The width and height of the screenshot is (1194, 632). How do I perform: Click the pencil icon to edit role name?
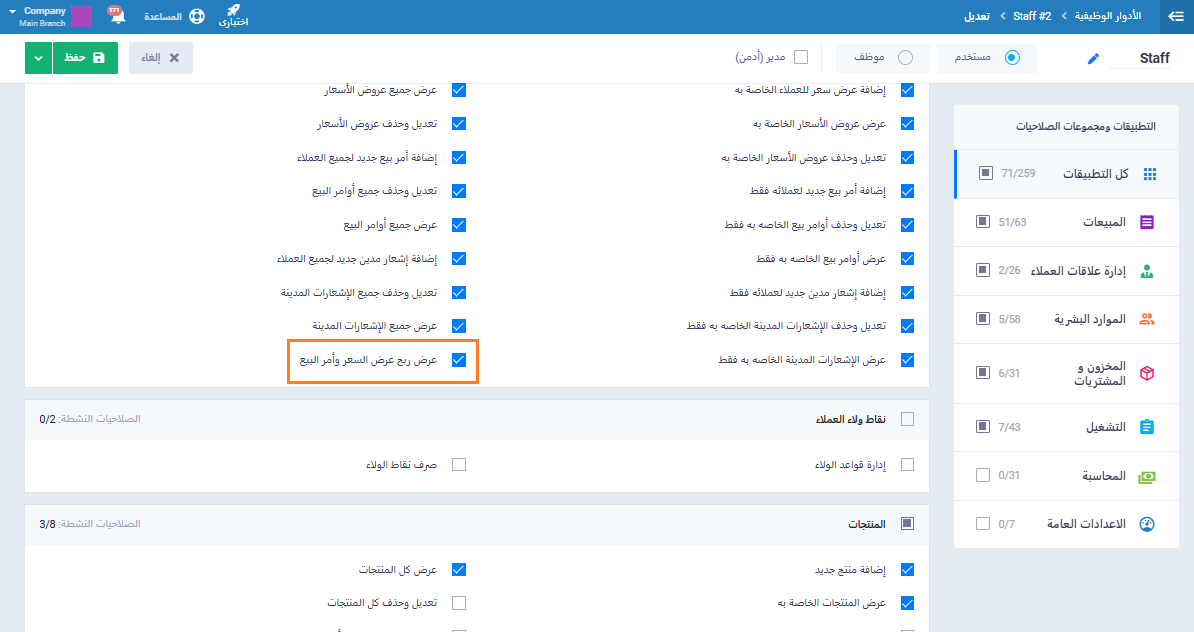(x=1093, y=59)
